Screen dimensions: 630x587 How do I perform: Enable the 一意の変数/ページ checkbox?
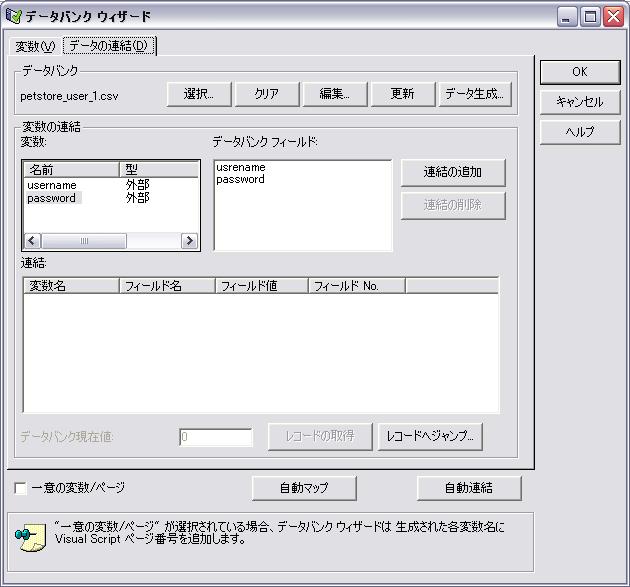coord(20,488)
